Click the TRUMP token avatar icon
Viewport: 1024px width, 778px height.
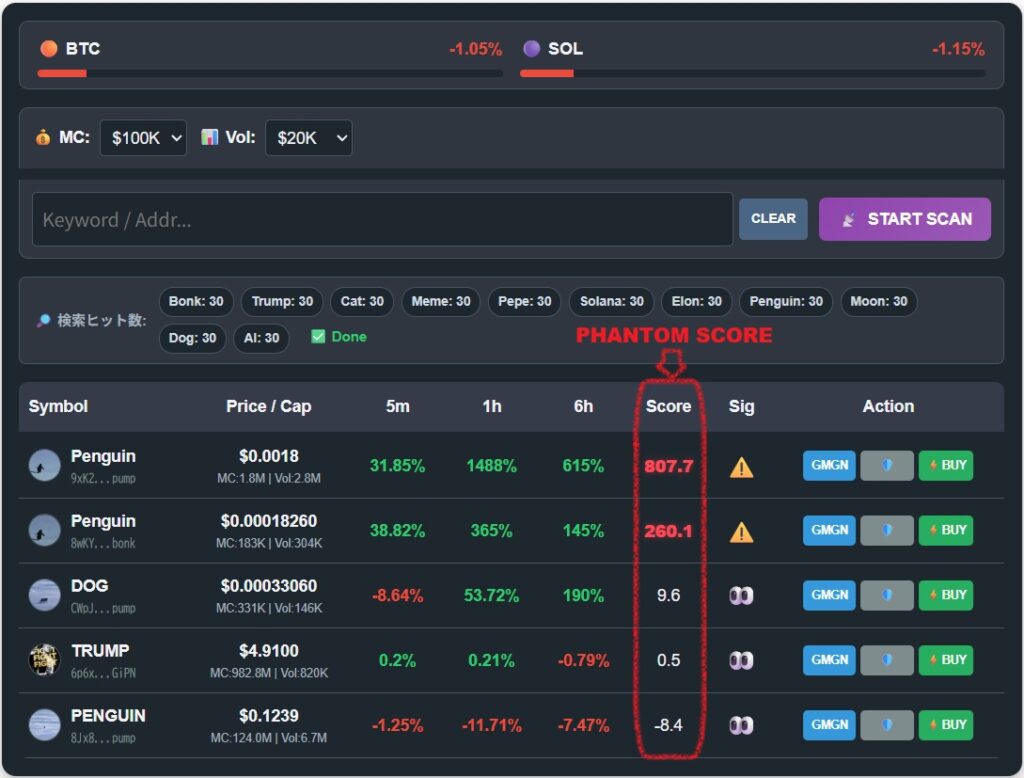coord(44,660)
